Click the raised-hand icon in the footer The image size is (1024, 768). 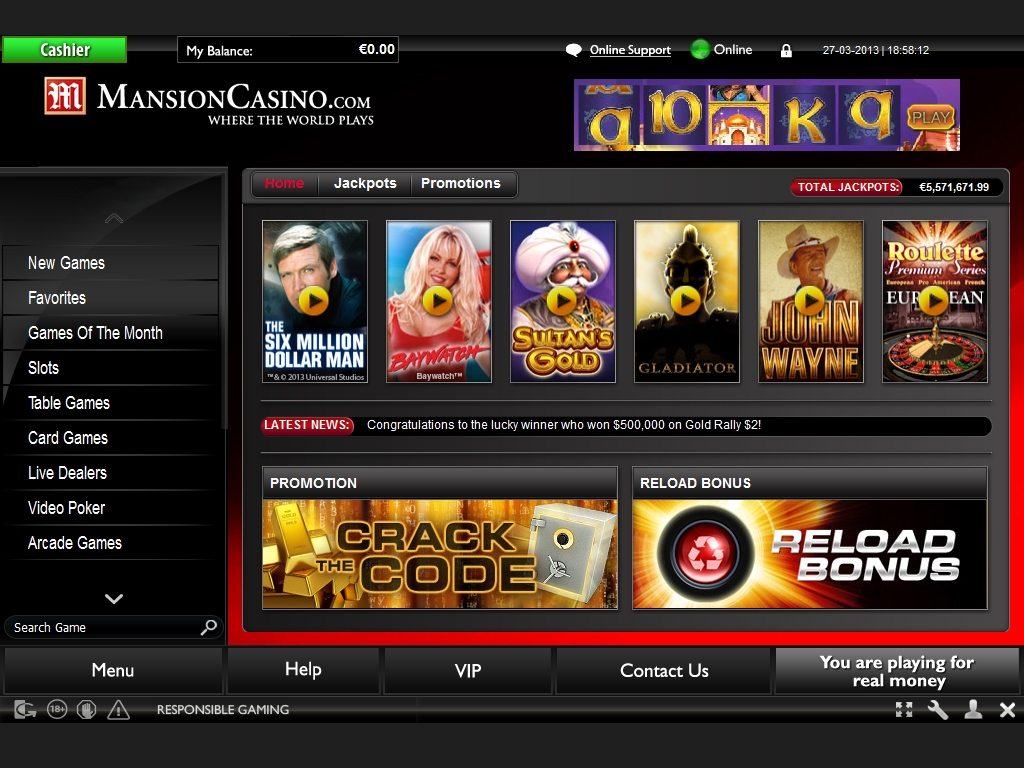(88, 710)
